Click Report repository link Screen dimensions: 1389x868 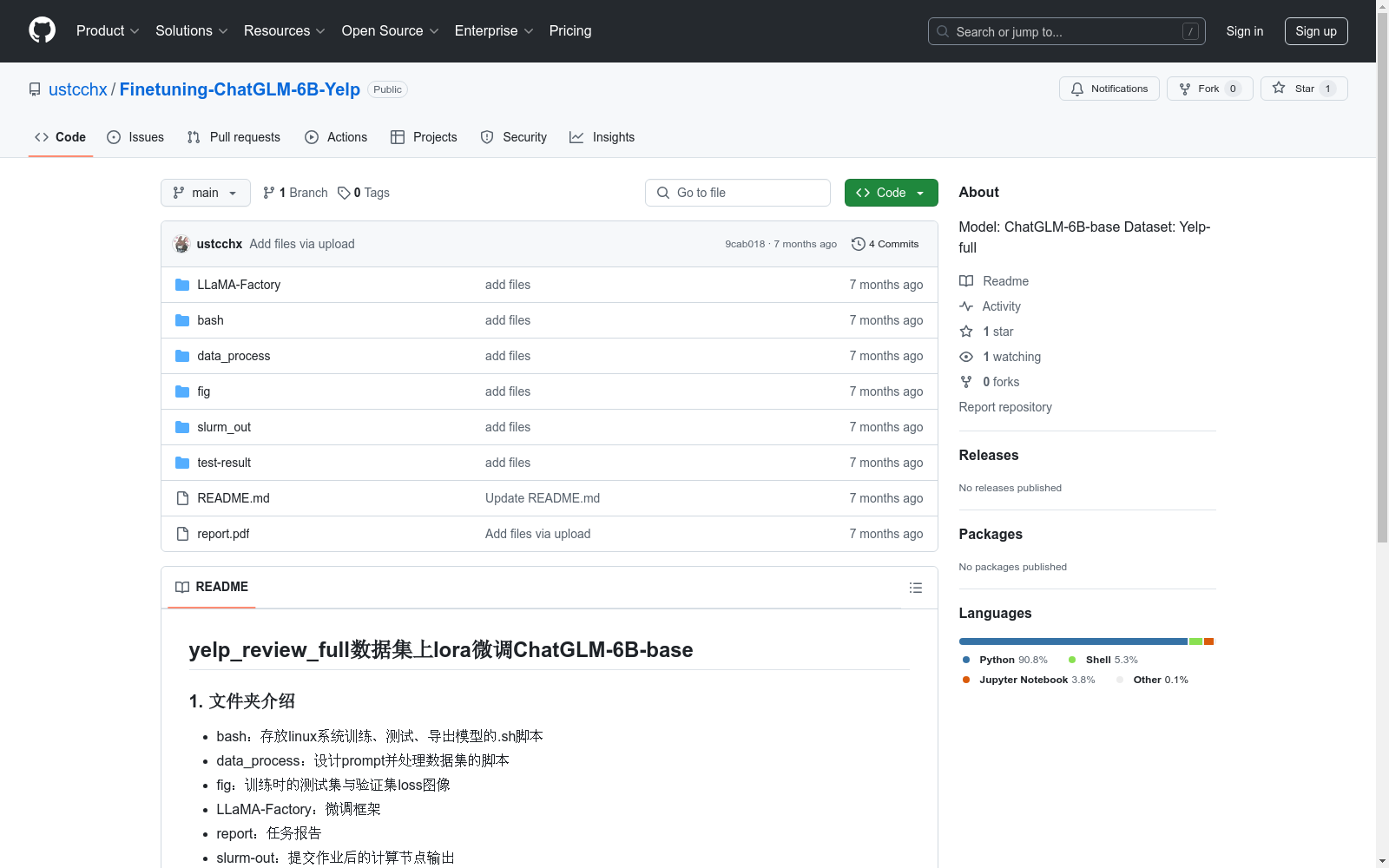(x=1005, y=407)
